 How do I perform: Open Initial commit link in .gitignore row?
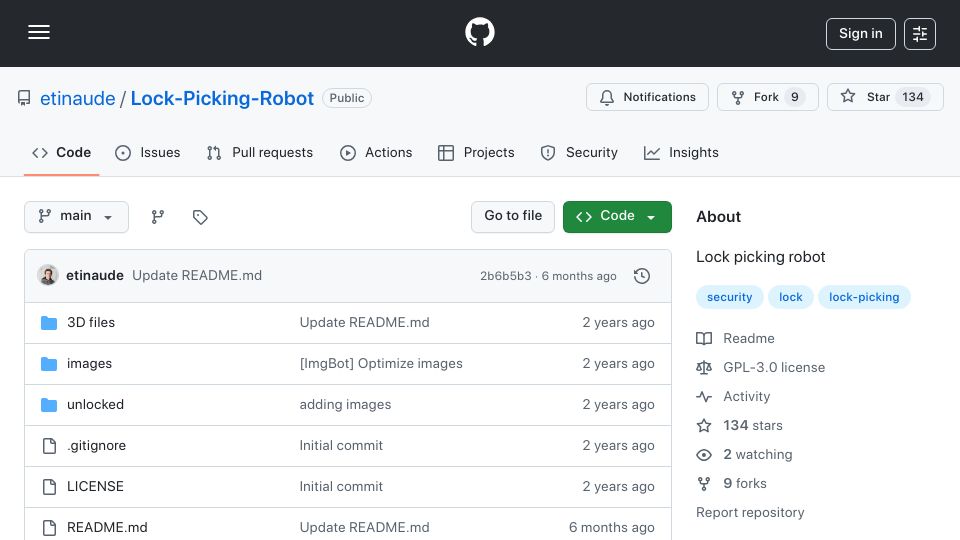(x=341, y=446)
